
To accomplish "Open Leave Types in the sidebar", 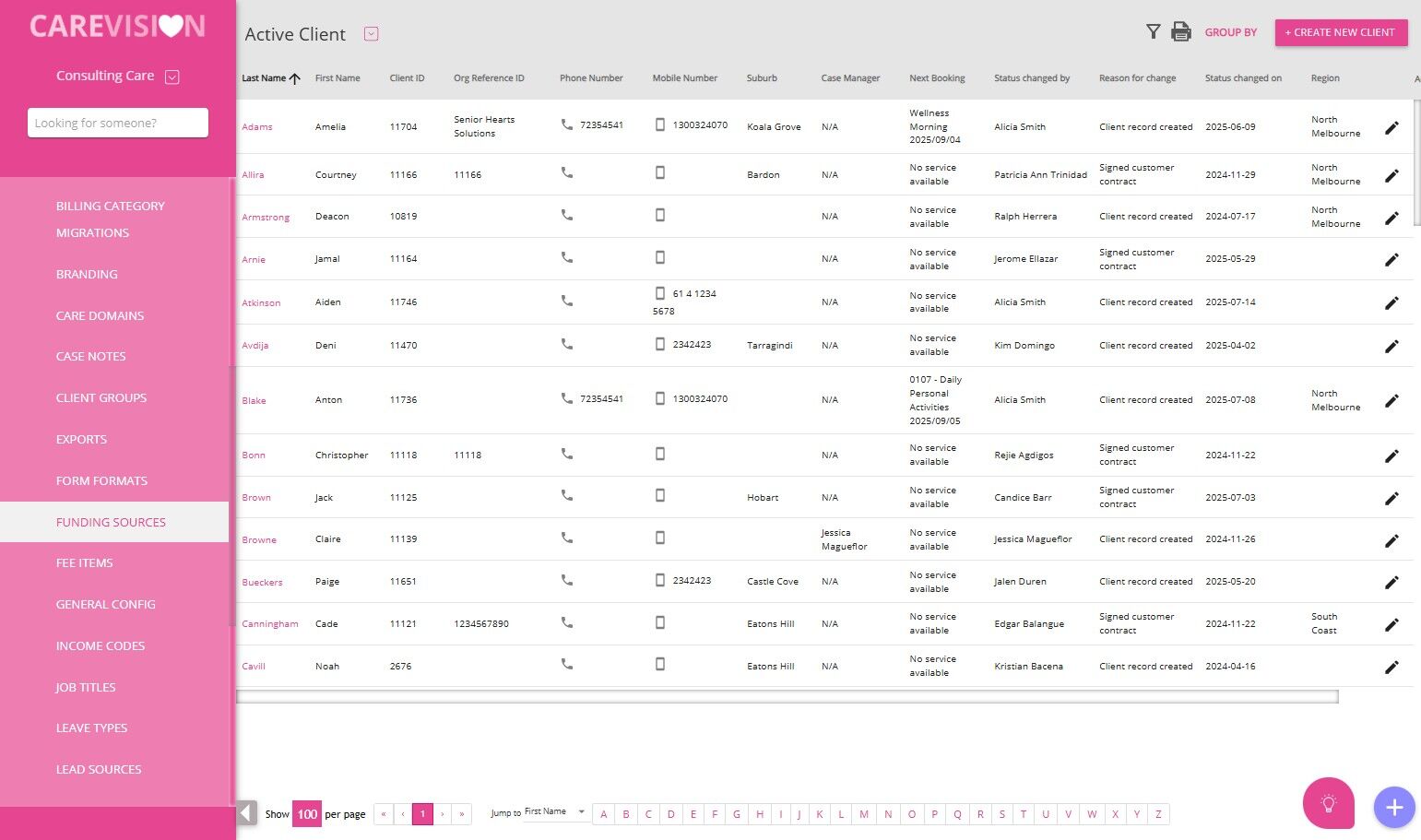I will [x=91, y=728].
